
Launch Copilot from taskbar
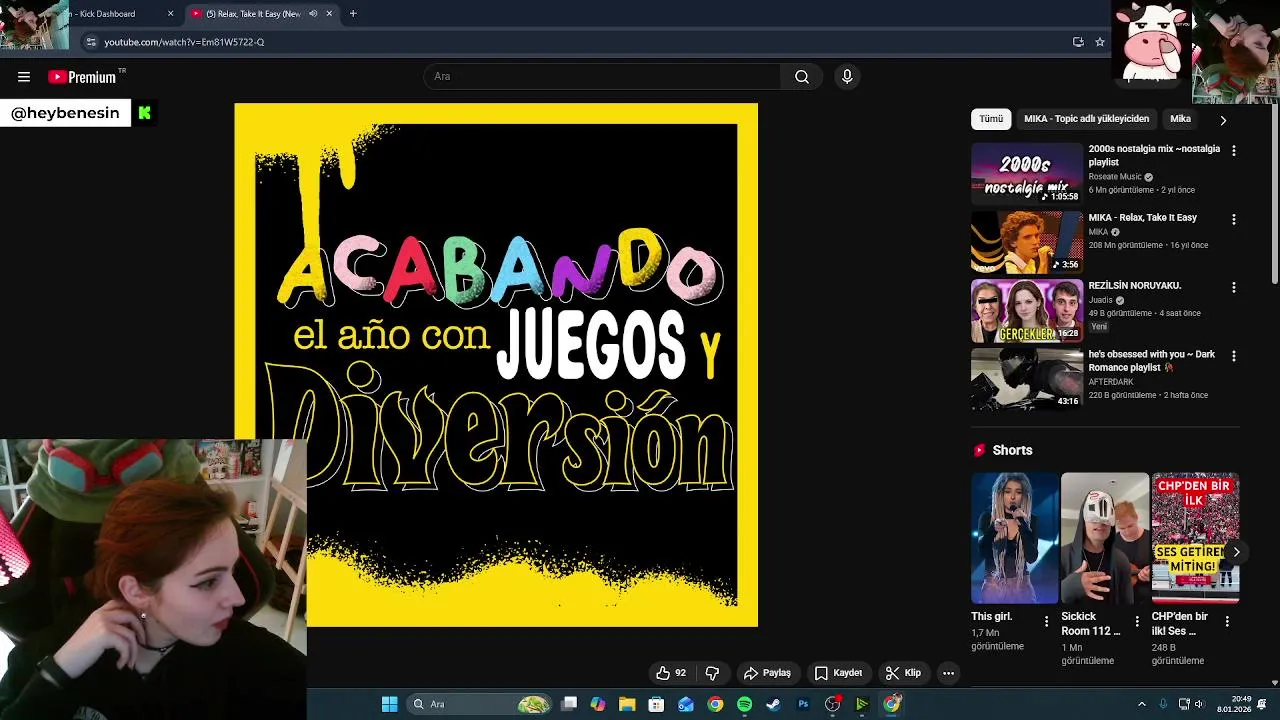click(598, 704)
